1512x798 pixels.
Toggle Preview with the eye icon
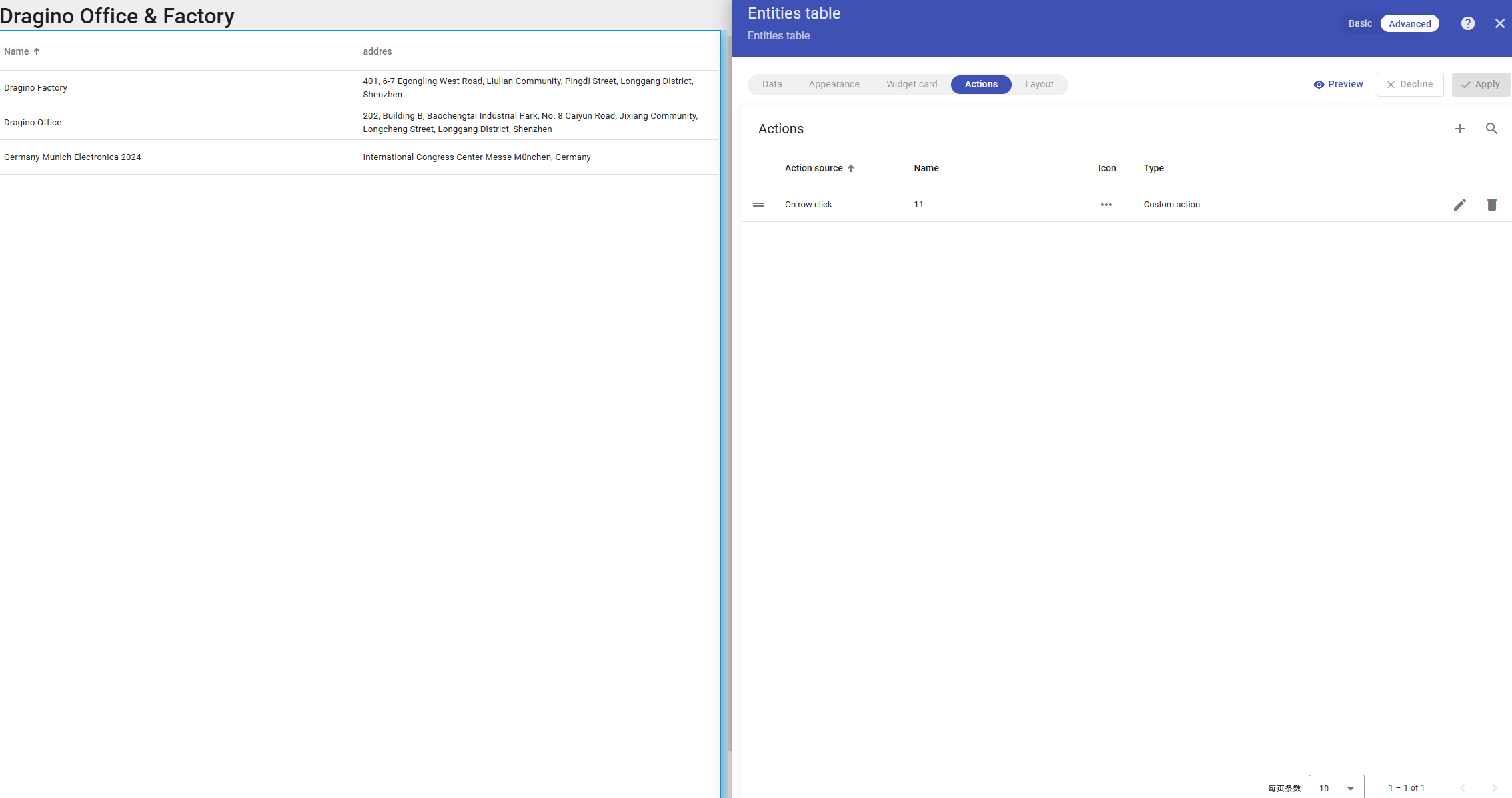(1338, 85)
